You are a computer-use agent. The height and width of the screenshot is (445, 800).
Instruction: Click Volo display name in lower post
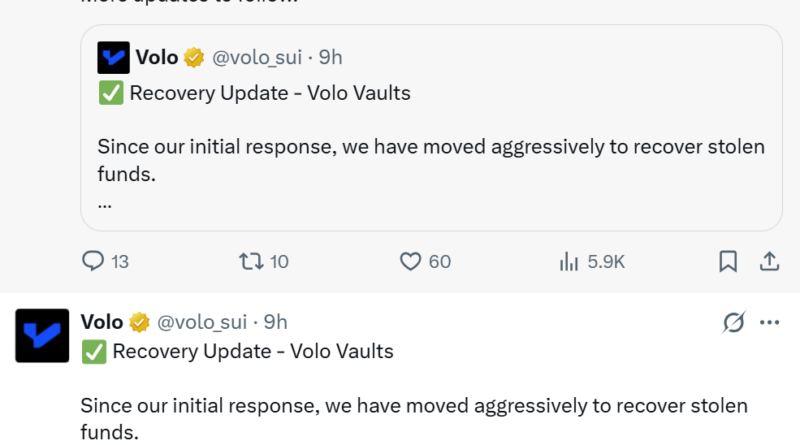101,322
